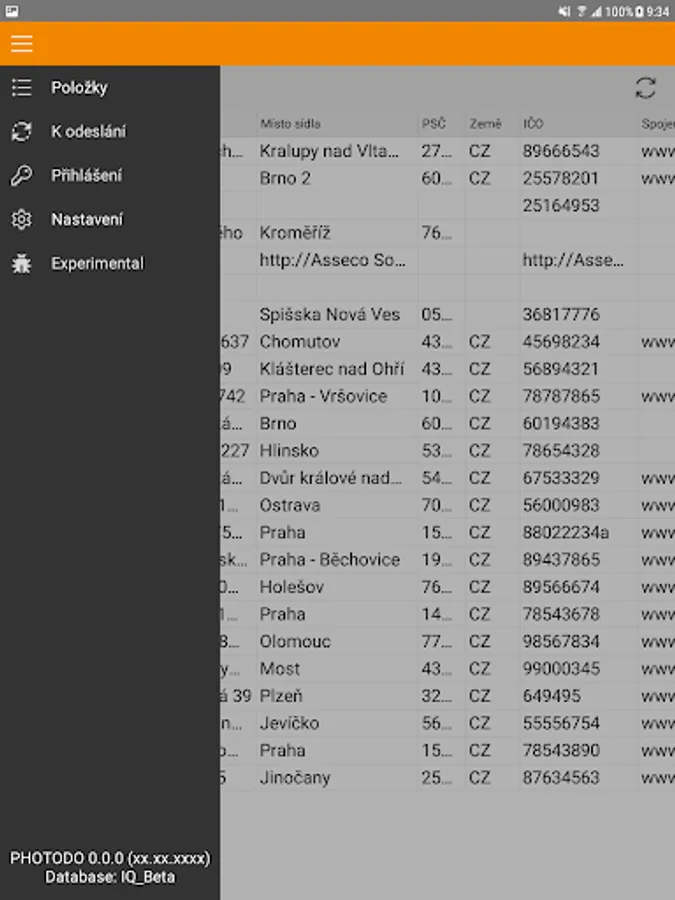This screenshot has width=675, height=900.
Task: Select the Hlinsko cell
Action: [338, 451]
